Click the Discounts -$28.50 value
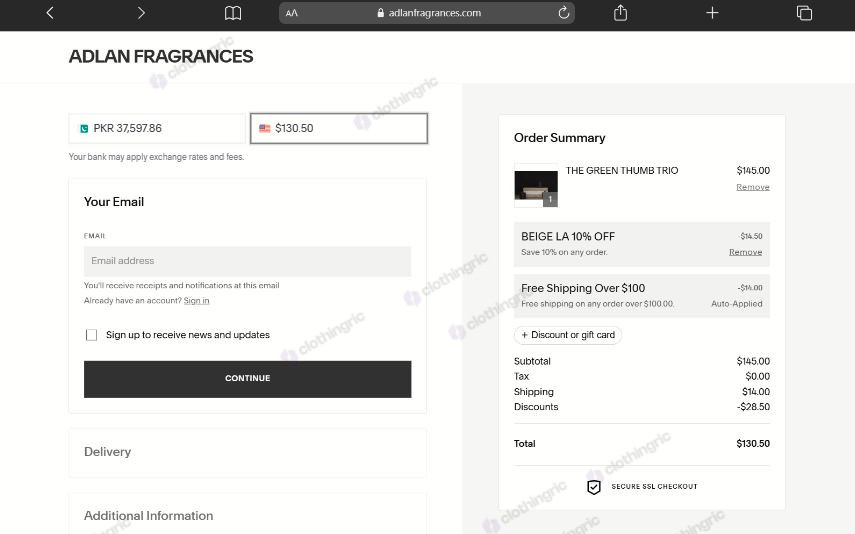855x534 pixels. click(x=753, y=407)
